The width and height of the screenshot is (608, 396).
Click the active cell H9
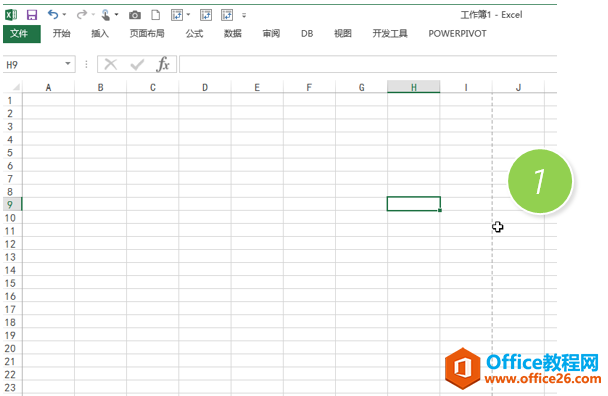click(x=414, y=204)
